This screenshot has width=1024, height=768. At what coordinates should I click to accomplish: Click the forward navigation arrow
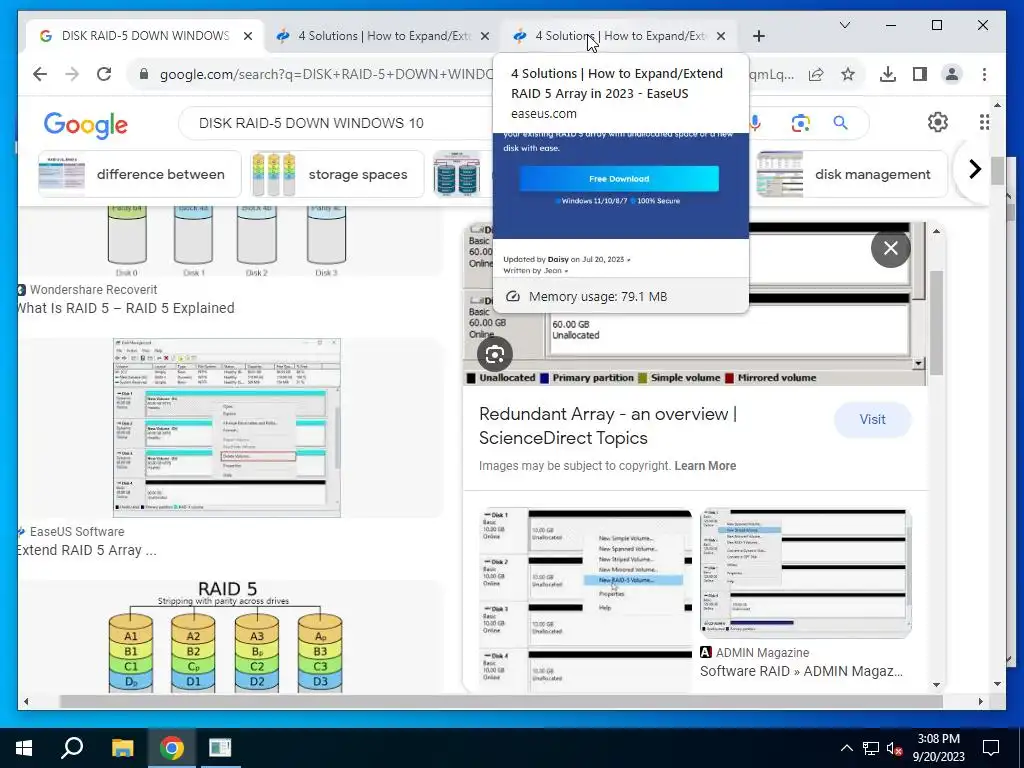(x=72, y=74)
